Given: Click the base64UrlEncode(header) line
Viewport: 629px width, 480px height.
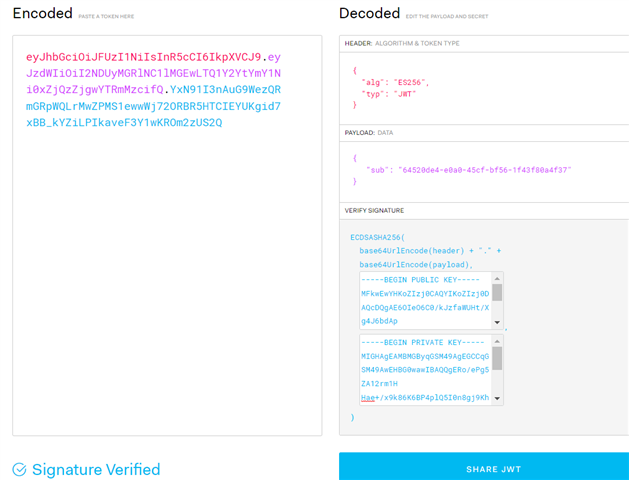Looking at the screenshot, I should pyautogui.click(x=430, y=251).
